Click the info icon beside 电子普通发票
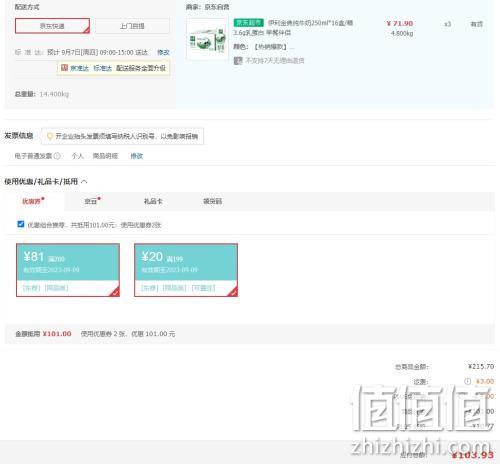Image resolution: width=500 pixels, height=464 pixels. point(57,156)
